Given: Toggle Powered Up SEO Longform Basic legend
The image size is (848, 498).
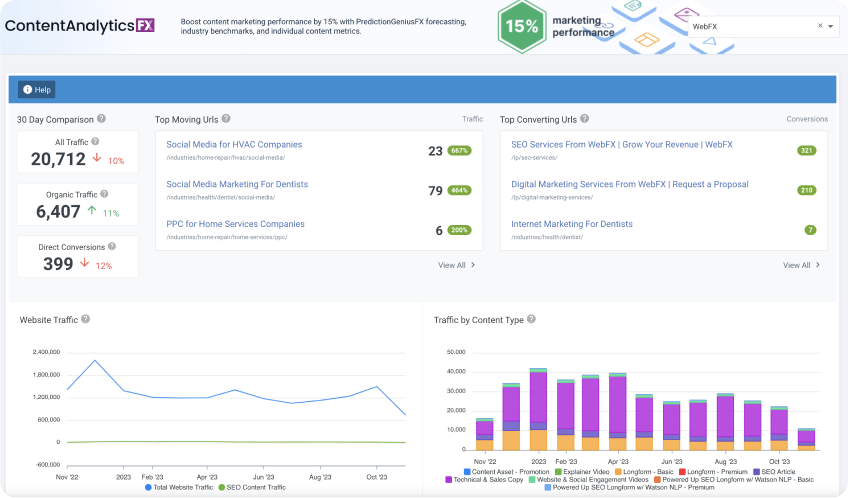Looking at the screenshot, I should pos(734,480).
